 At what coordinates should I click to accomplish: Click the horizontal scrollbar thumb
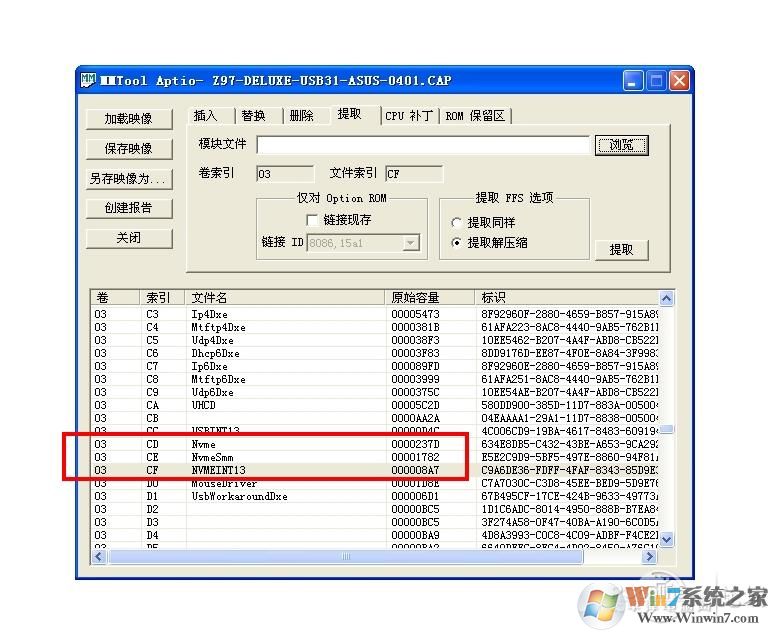346,557
